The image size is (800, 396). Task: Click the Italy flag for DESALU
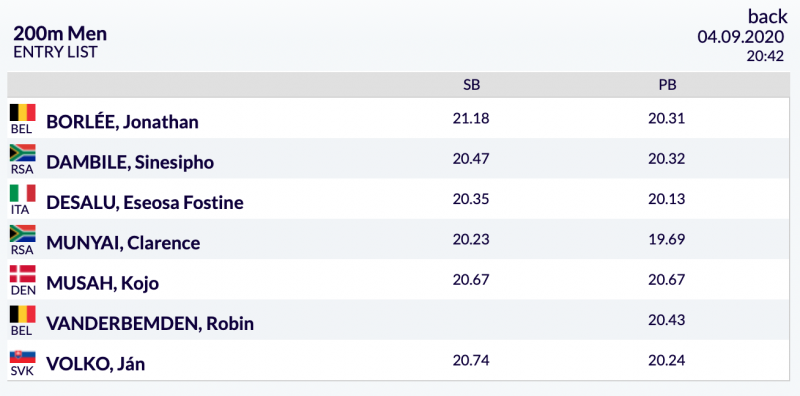pos(22,193)
